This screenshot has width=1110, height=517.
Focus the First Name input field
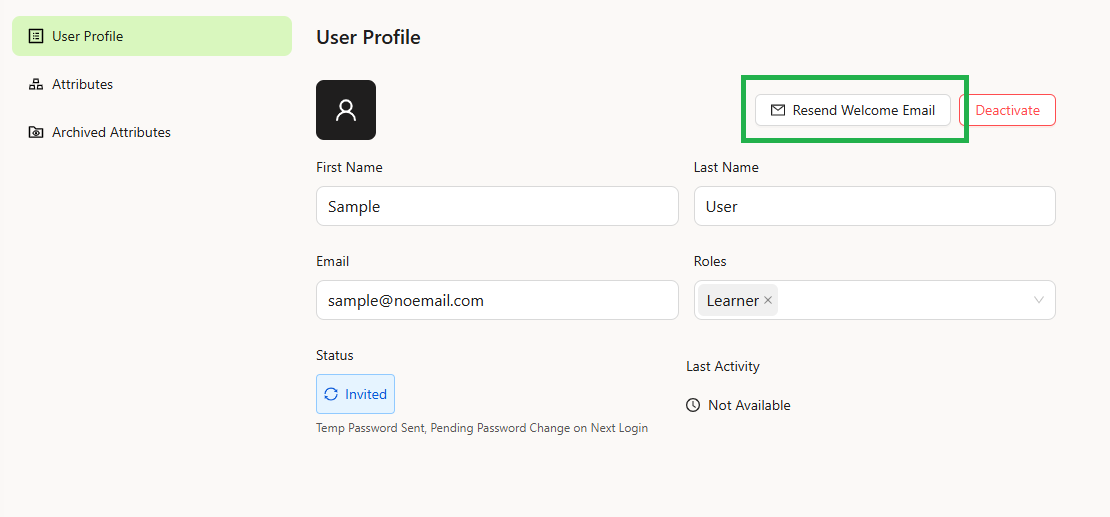pyautogui.click(x=497, y=206)
